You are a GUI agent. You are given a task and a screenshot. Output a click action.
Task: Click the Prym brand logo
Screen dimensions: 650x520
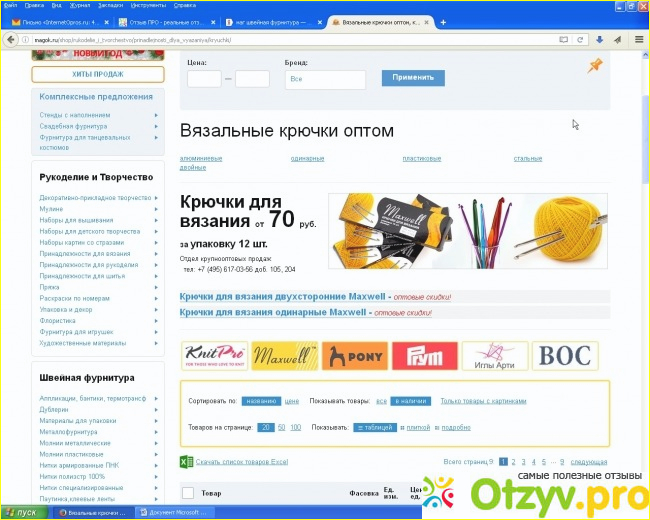(x=424, y=355)
